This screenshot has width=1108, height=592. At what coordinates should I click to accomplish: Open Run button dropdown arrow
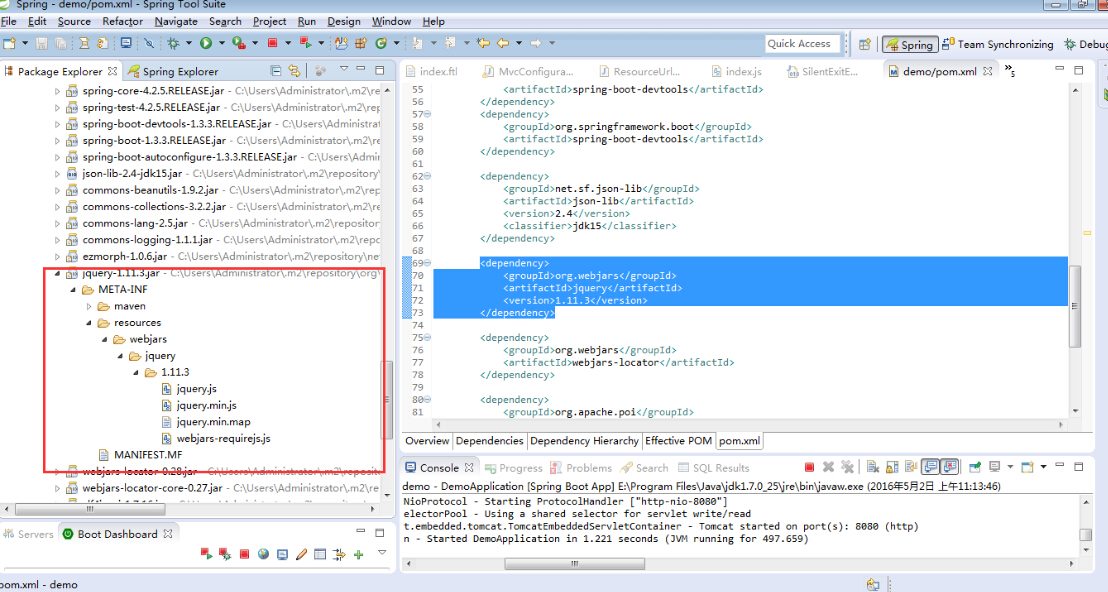(221, 44)
